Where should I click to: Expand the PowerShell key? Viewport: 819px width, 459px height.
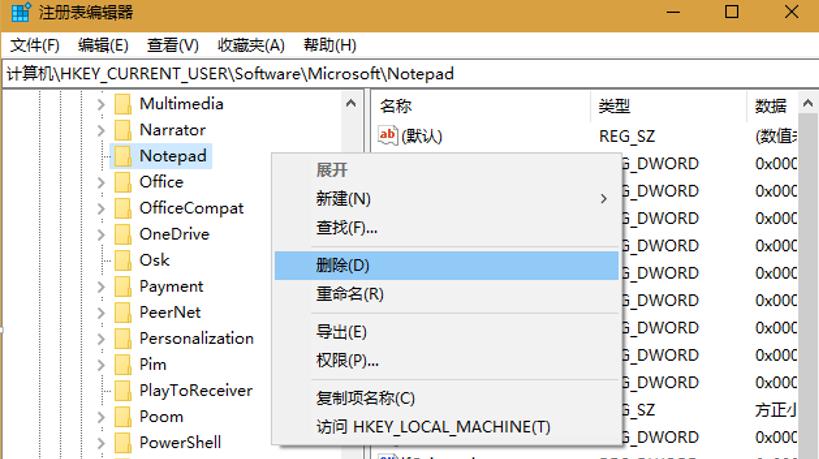pos(101,444)
